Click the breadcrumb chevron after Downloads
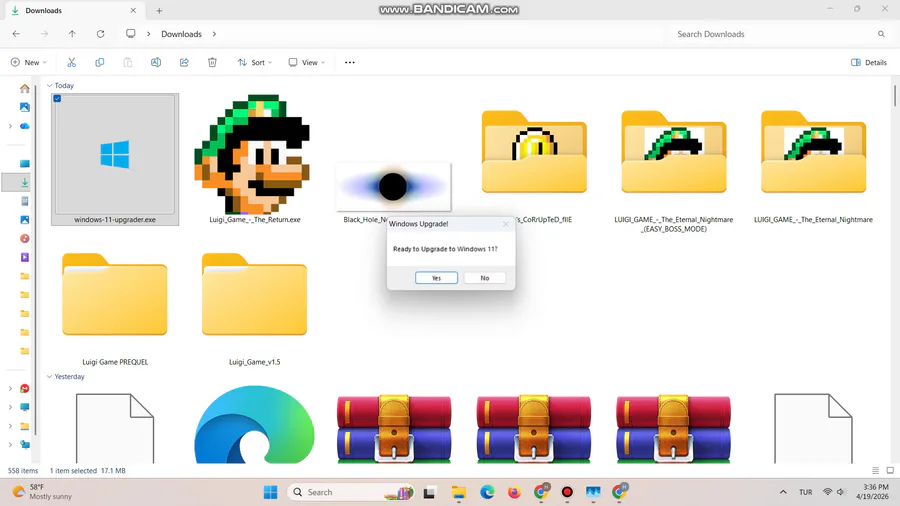Screen dimensions: 900x506 214,34
